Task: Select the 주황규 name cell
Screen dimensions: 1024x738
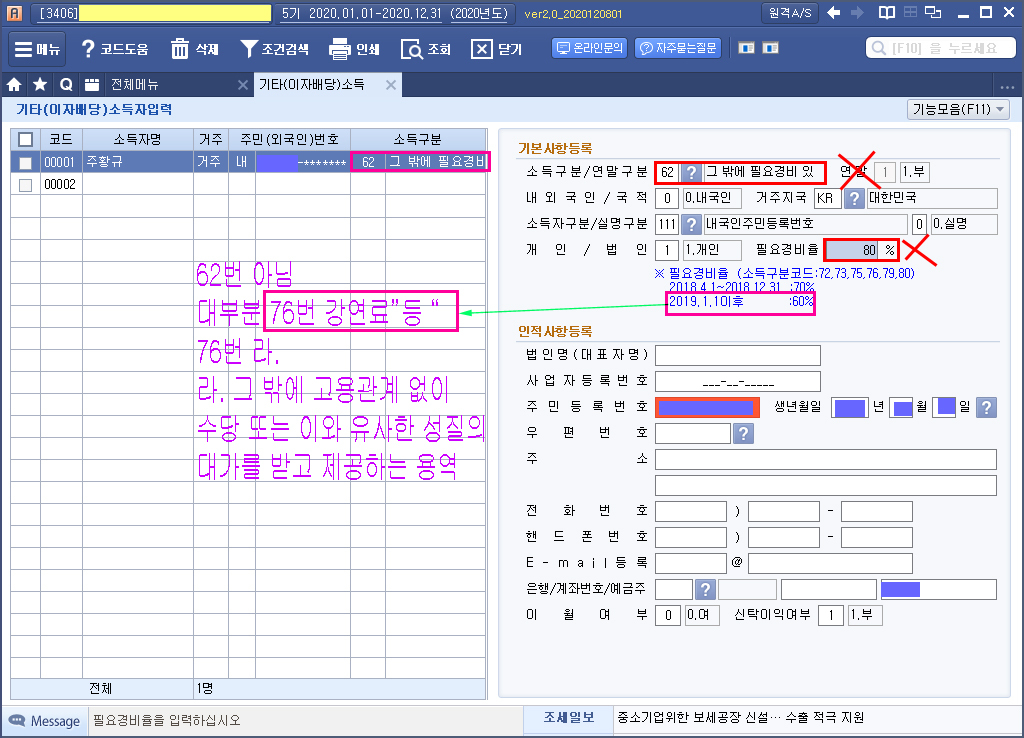Action: pyautogui.click(x=137, y=162)
